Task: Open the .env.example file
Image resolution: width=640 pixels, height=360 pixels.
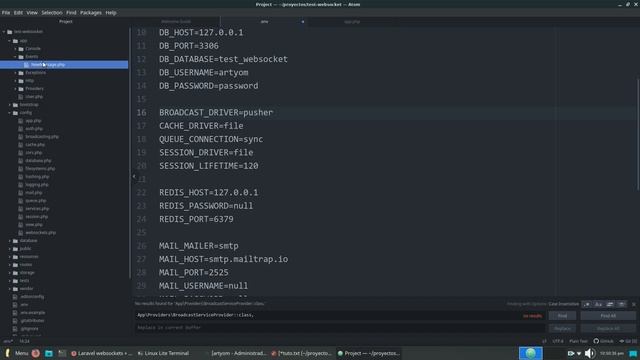Action: (33, 313)
